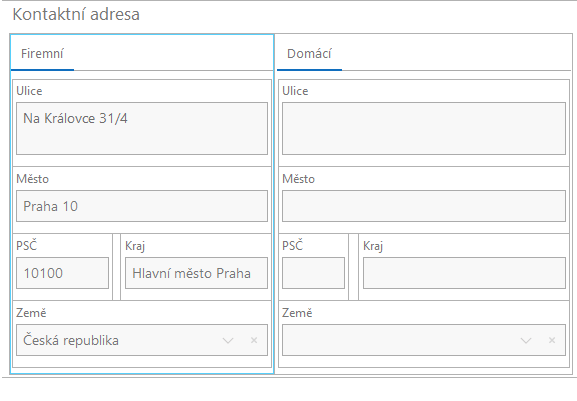
Task: Click the Kontaktní adresa section heading
Action: (76, 15)
